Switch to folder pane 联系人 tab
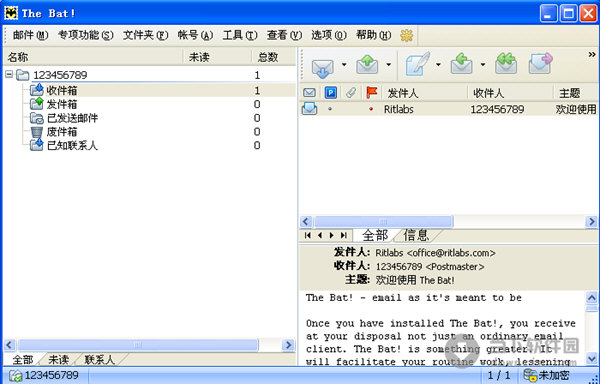This screenshot has height=384, width=600. click(99, 360)
